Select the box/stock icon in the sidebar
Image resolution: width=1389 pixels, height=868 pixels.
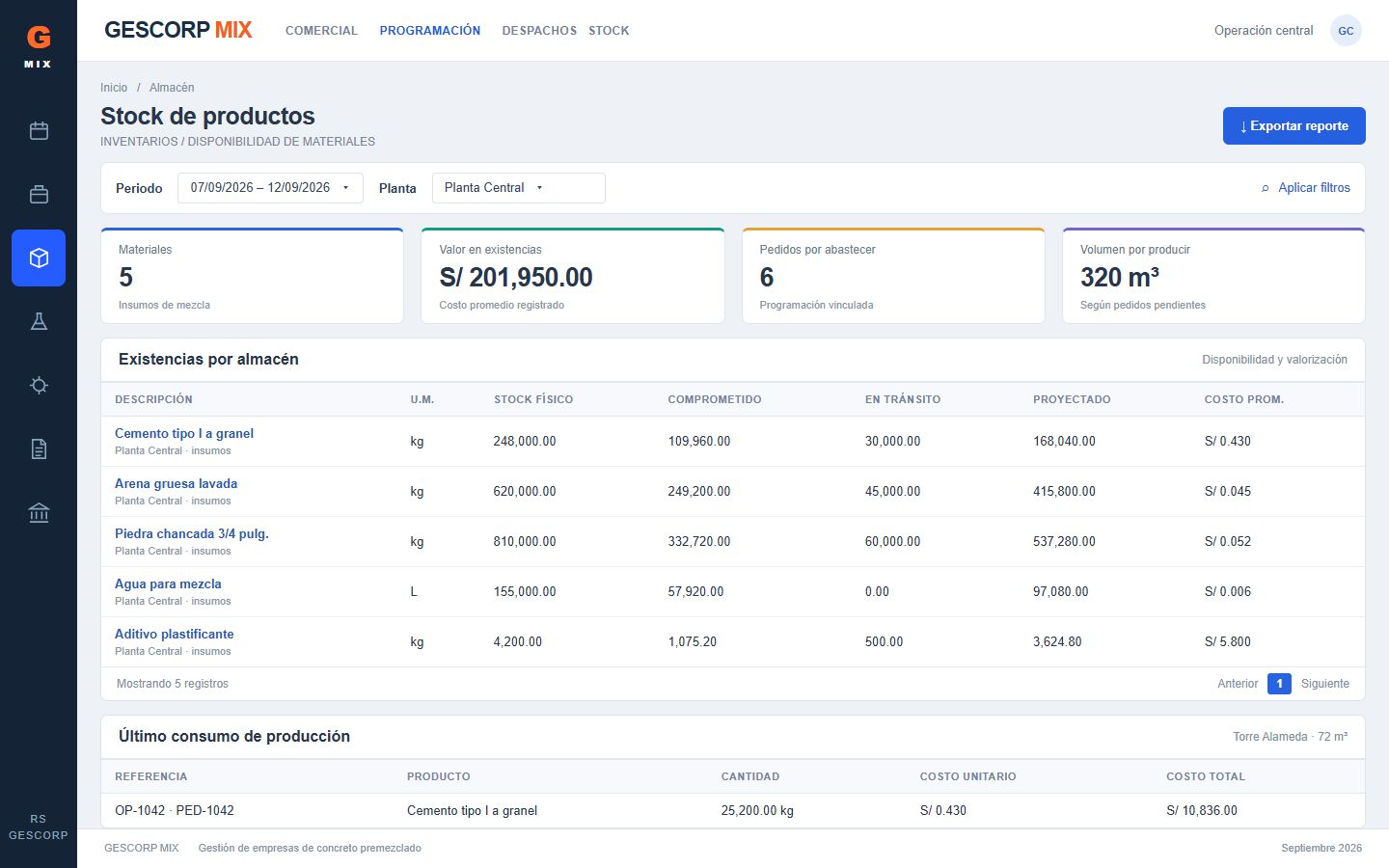pyautogui.click(x=39, y=258)
